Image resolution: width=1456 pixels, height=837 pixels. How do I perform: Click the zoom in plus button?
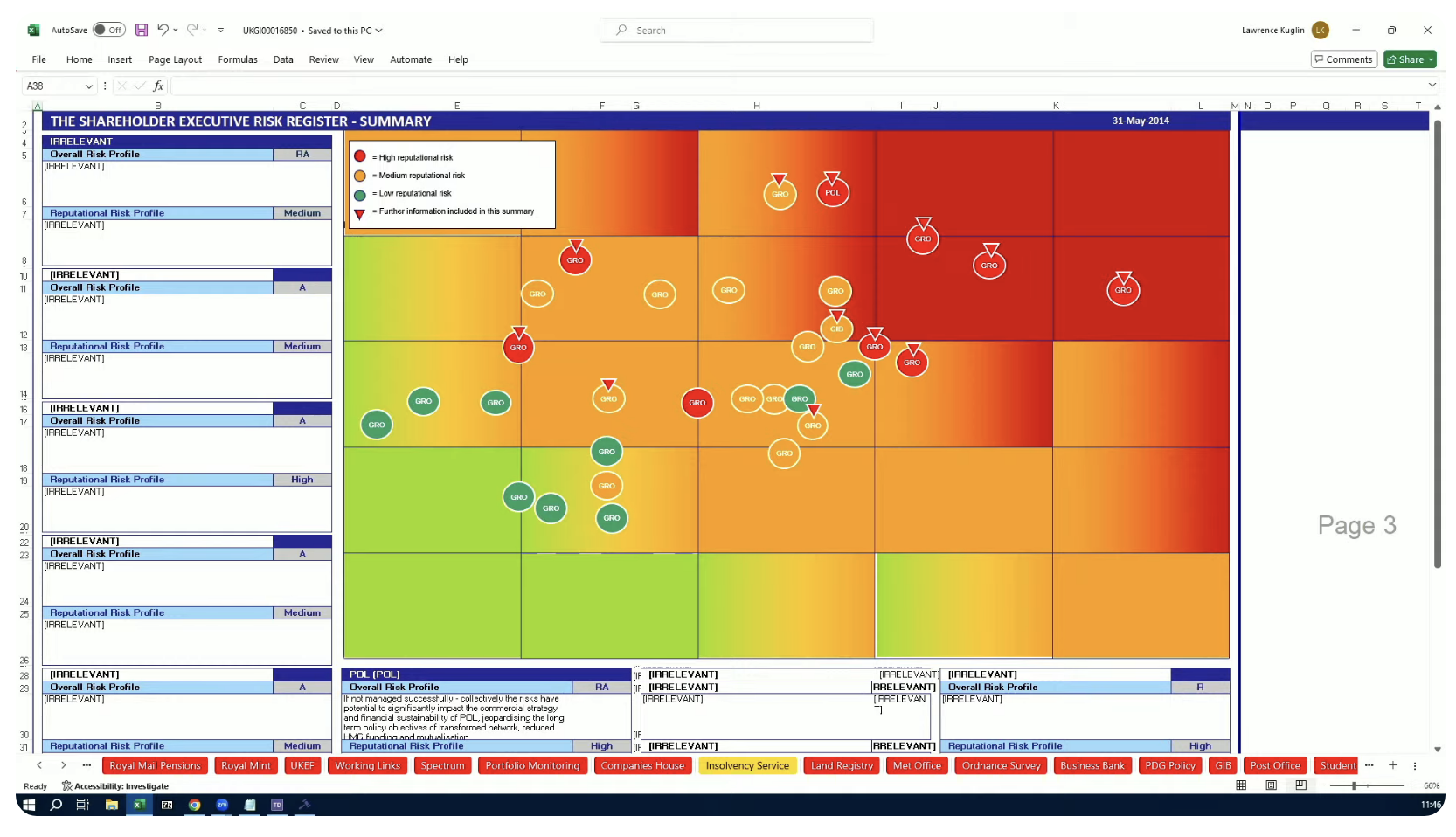1411,785
